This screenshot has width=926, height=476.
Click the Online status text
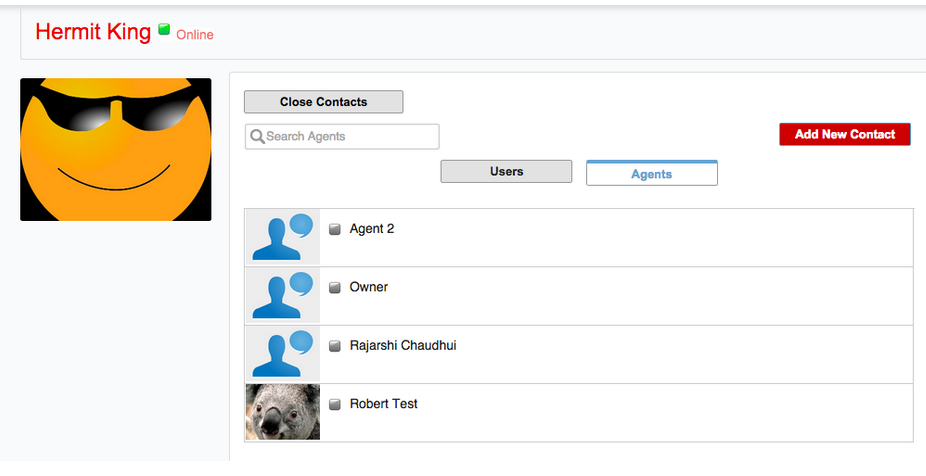[195, 35]
